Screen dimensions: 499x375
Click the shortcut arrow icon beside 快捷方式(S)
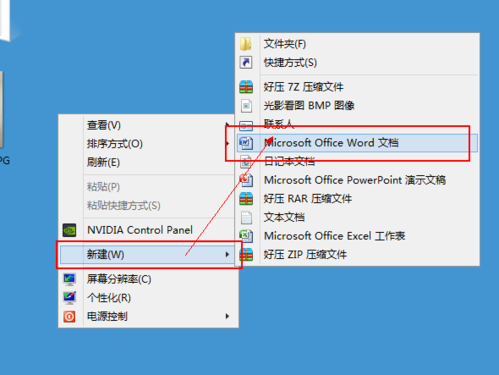[x=246, y=62]
